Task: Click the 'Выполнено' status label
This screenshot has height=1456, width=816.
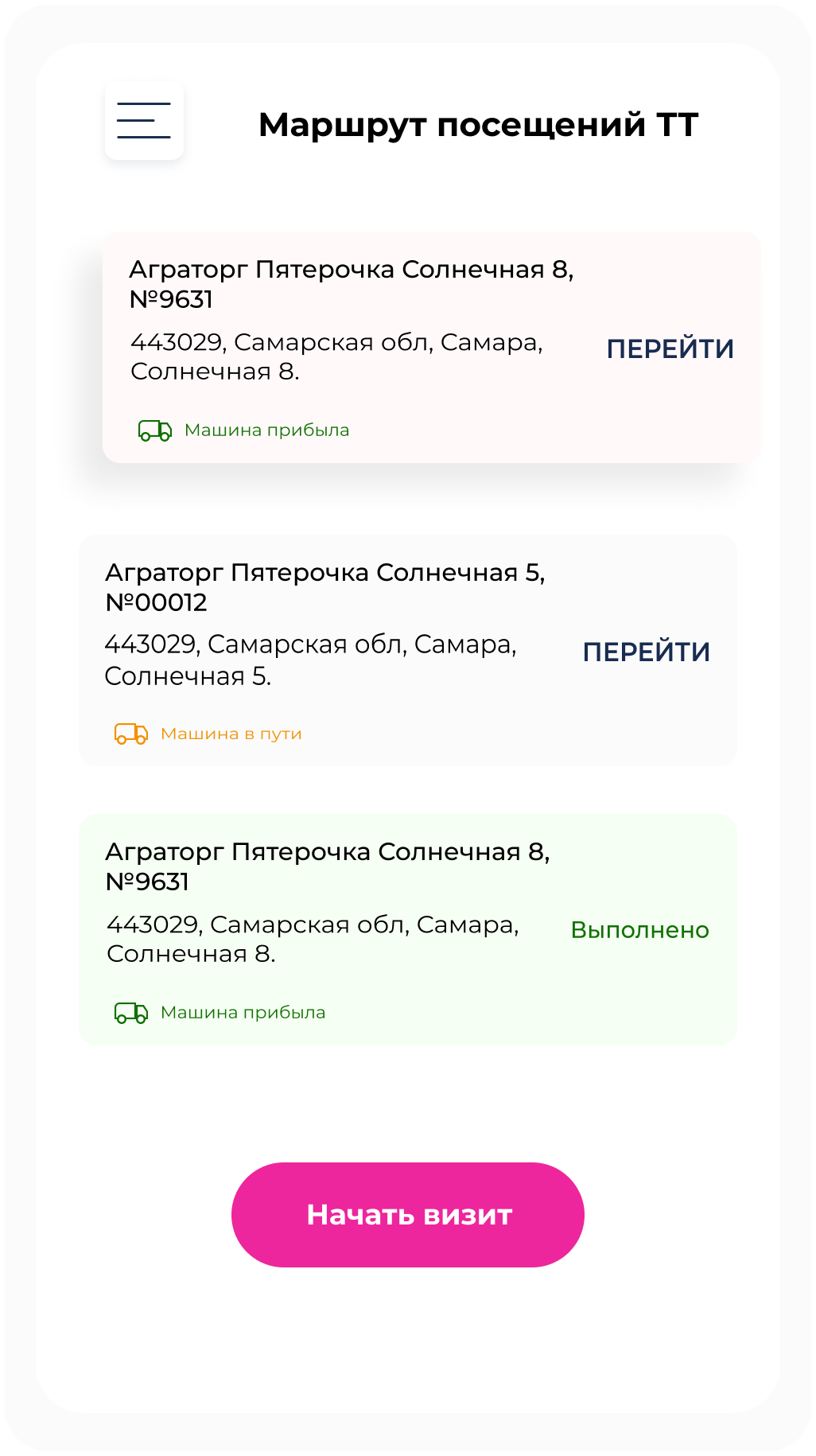Action: coord(641,930)
